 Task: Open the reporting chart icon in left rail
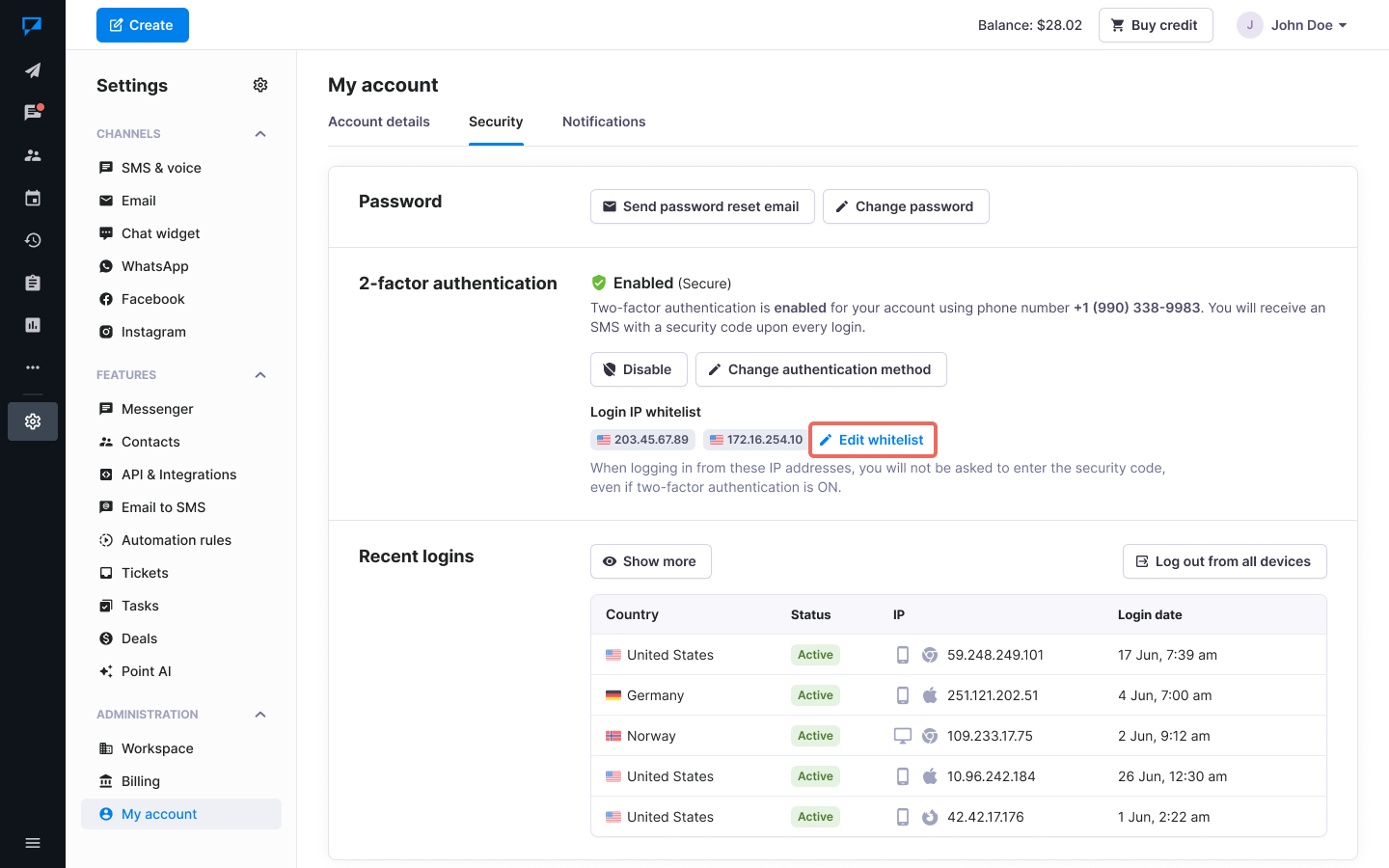pos(33,325)
